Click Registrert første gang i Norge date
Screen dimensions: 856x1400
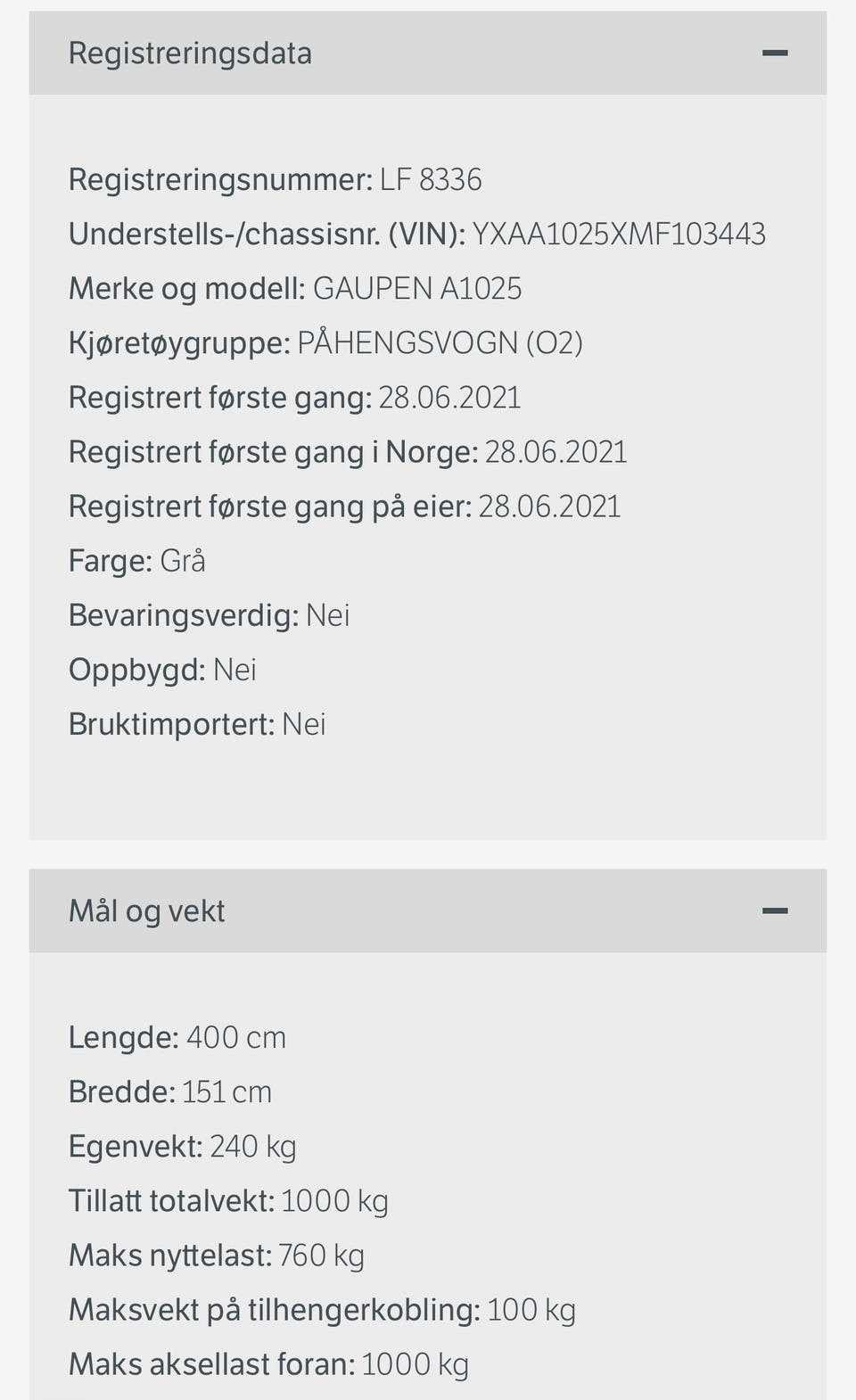click(x=556, y=452)
